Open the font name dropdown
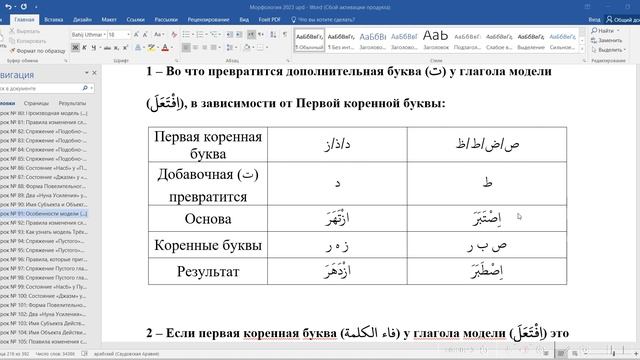Image resolution: width=640 pixels, height=360 pixels. (105, 35)
